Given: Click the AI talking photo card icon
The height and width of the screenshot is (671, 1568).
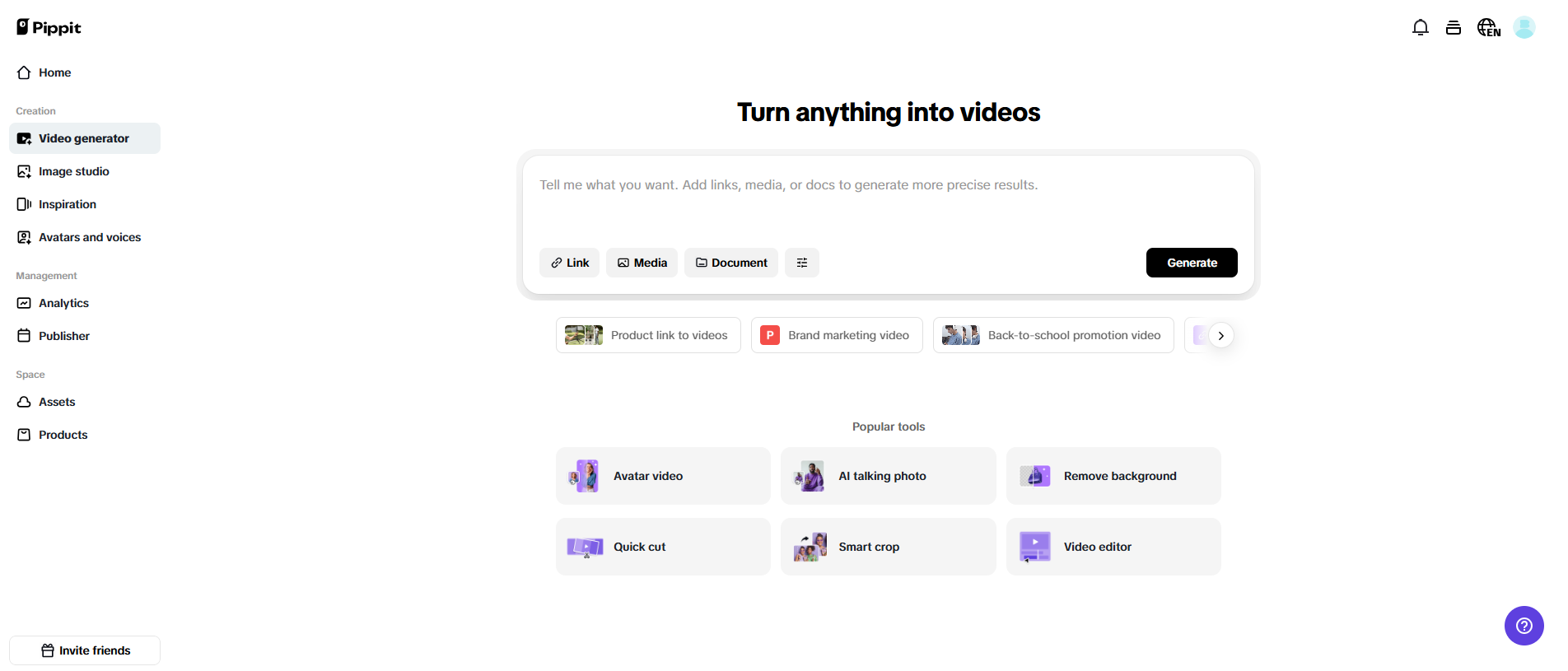Looking at the screenshot, I should pos(810,476).
